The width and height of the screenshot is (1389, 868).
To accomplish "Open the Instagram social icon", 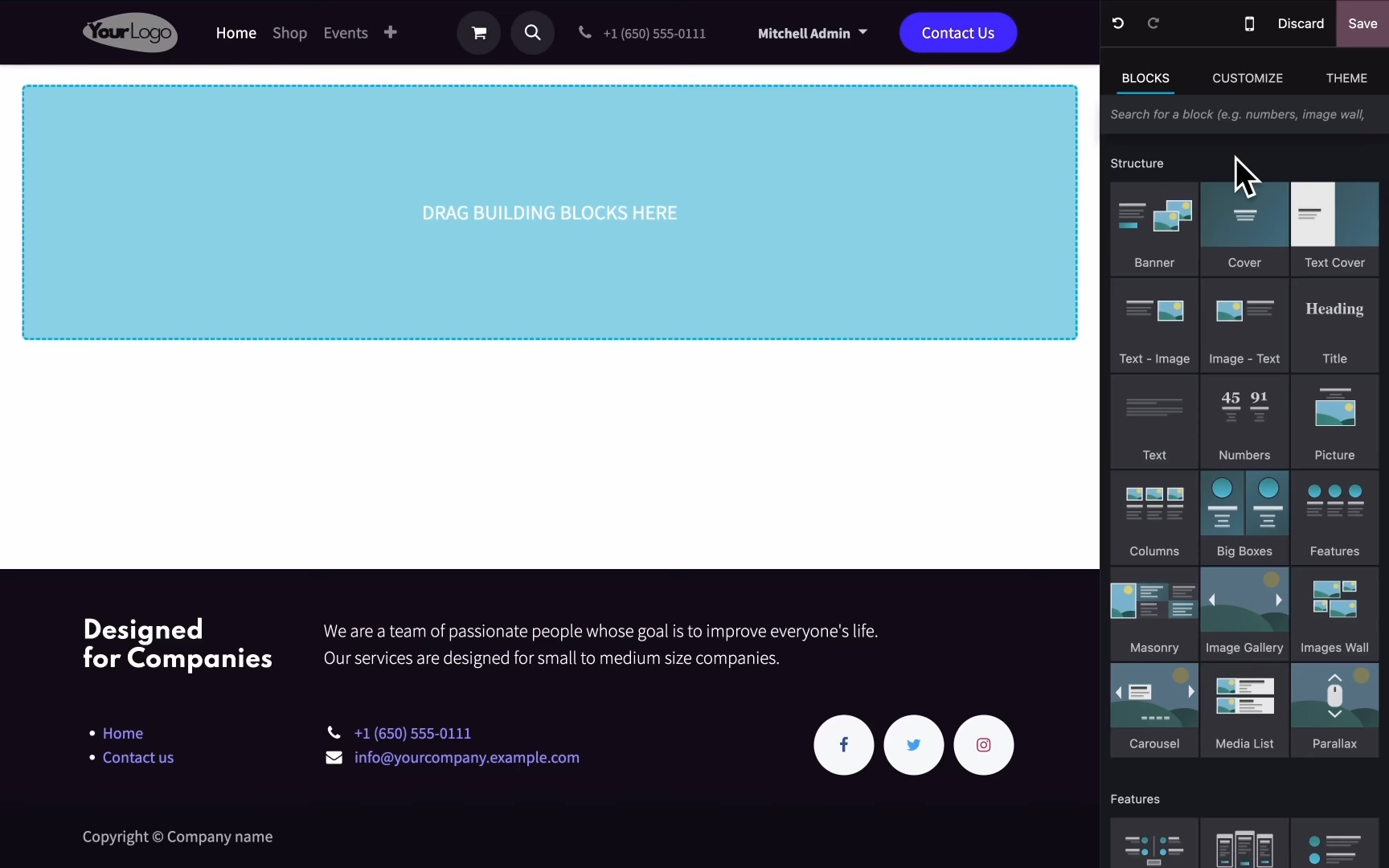I will (983, 745).
